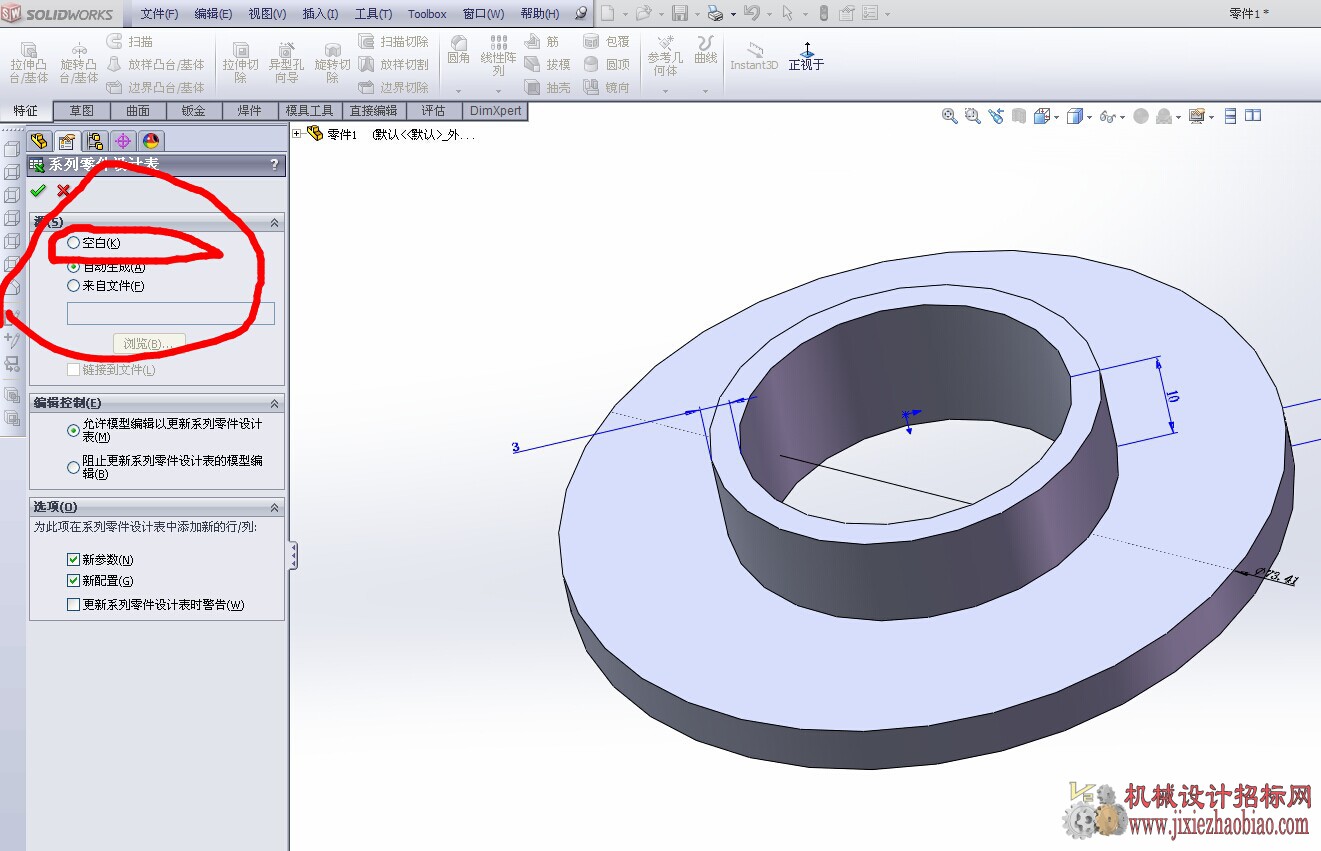
Task: Click the save floppy disk icon
Action: coord(680,14)
